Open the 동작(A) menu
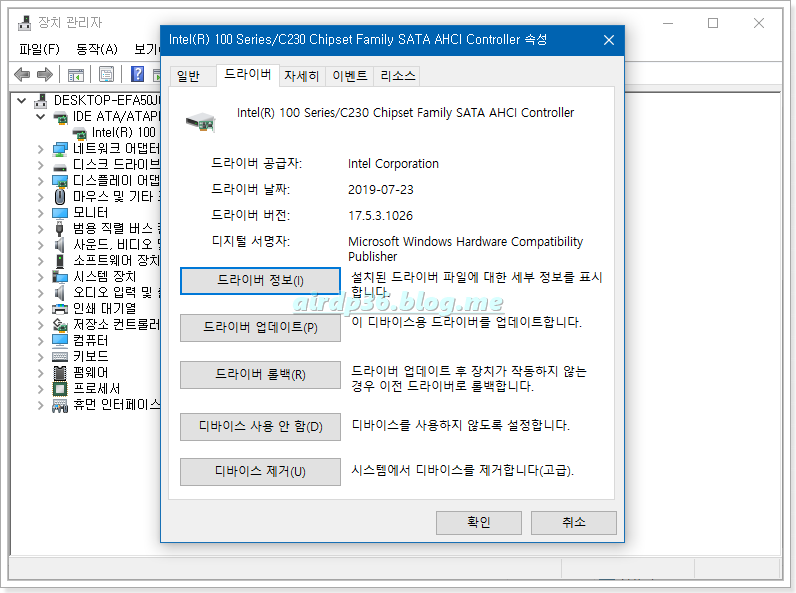Viewport: 796px width, 593px height. 96,49
